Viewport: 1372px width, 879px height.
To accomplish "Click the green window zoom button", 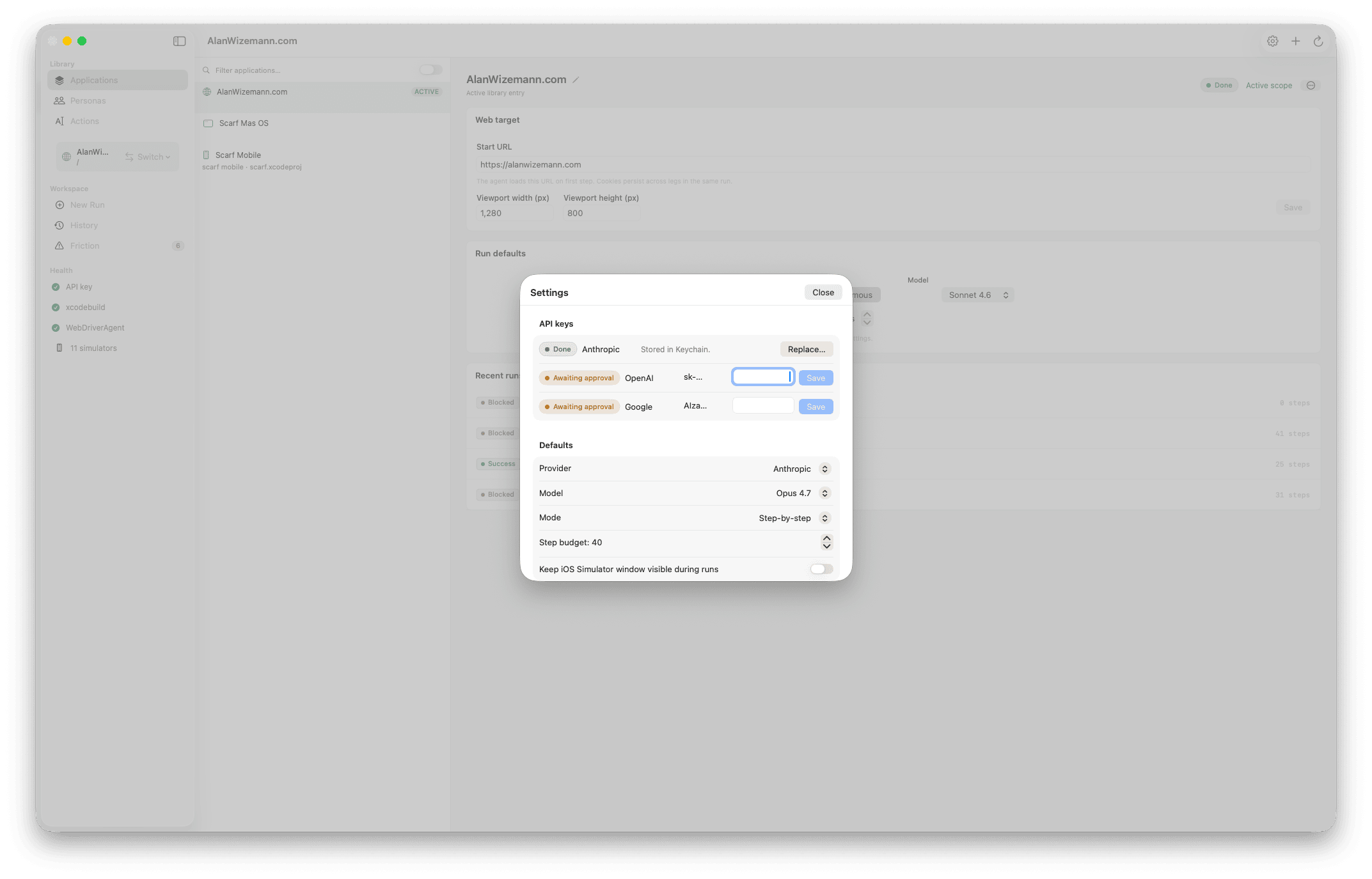I will coord(82,41).
